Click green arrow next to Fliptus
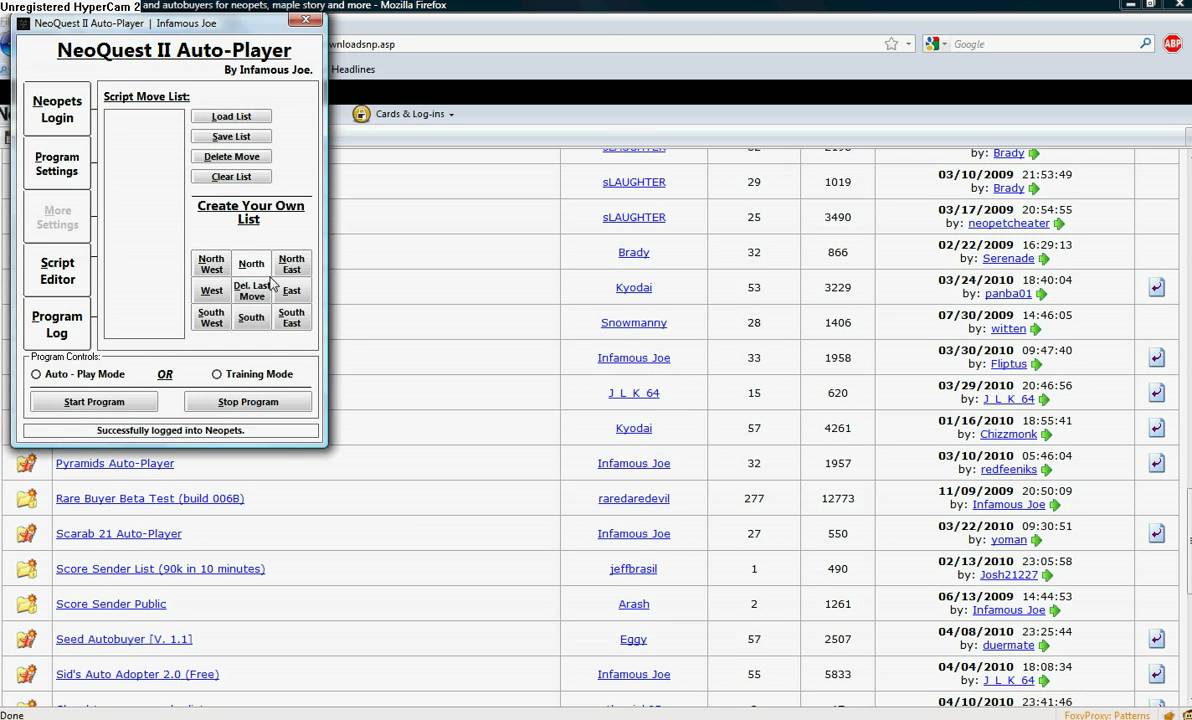Image resolution: width=1192 pixels, height=720 pixels. [1036, 364]
